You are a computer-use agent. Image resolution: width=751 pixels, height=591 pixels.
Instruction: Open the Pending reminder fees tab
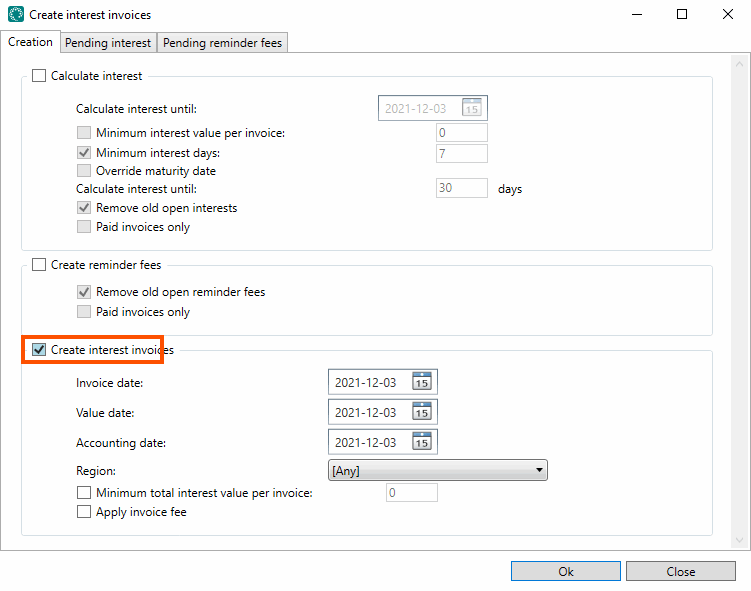[x=223, y=43]
